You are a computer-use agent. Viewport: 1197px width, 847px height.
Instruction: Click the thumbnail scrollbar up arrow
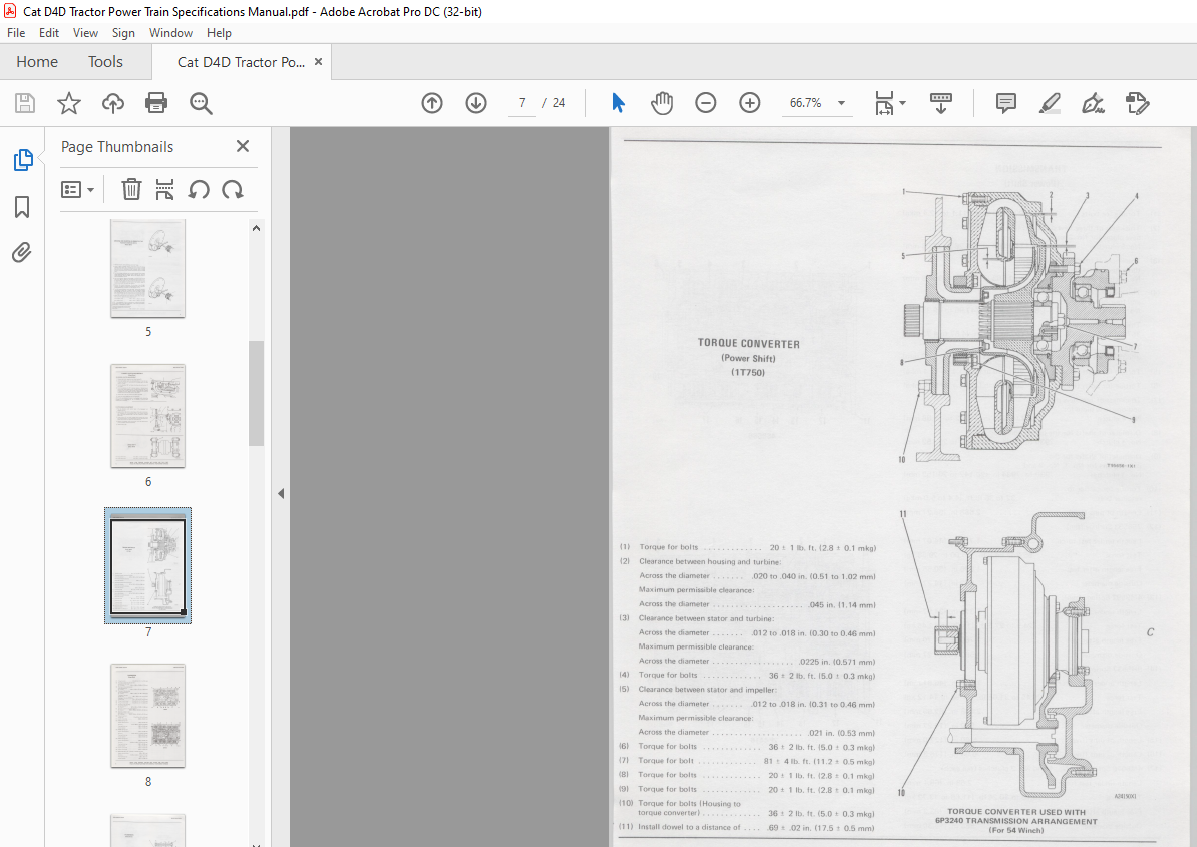[x=256, y=228]
